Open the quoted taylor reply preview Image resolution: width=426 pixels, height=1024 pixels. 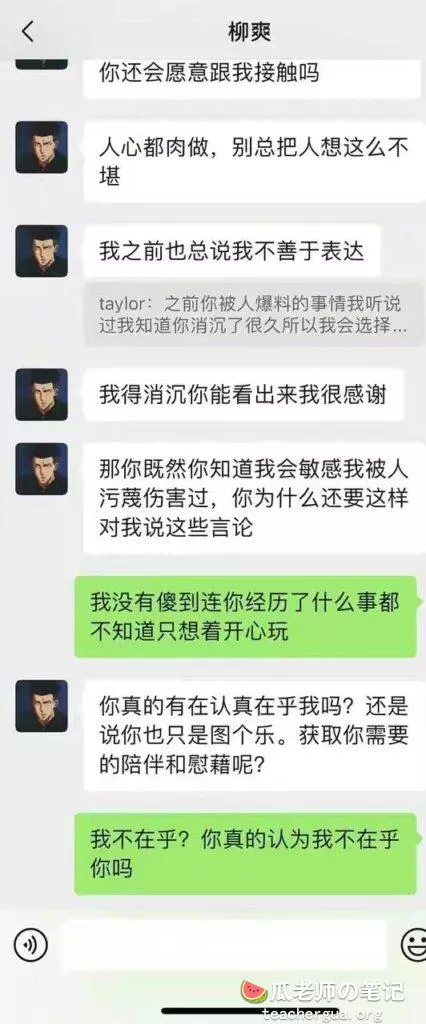[254, 315]
